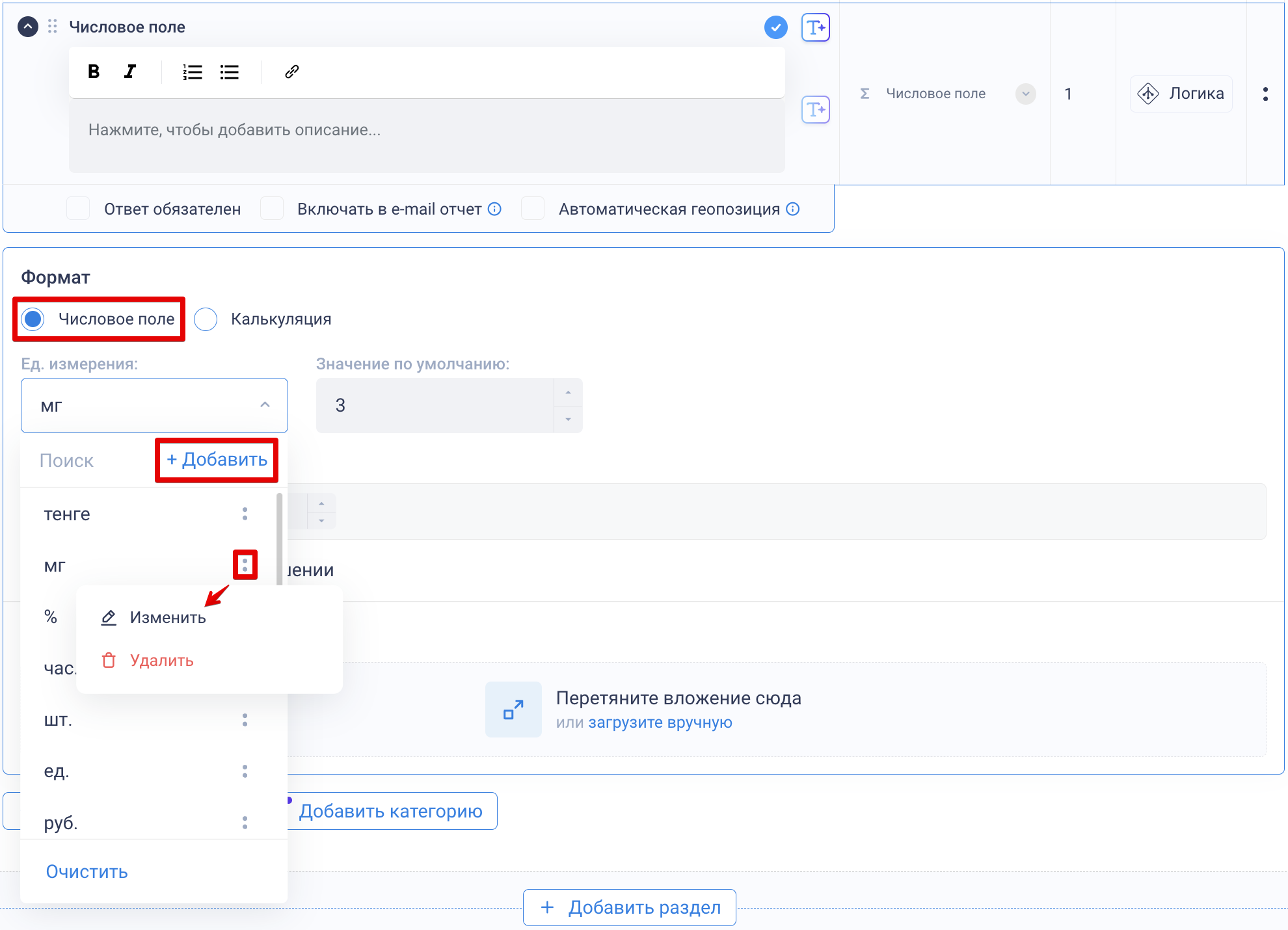This screenshot has height=930, width=1288.
Task: Collapse the Числовое поле question block
Action: tap(27, 27)
